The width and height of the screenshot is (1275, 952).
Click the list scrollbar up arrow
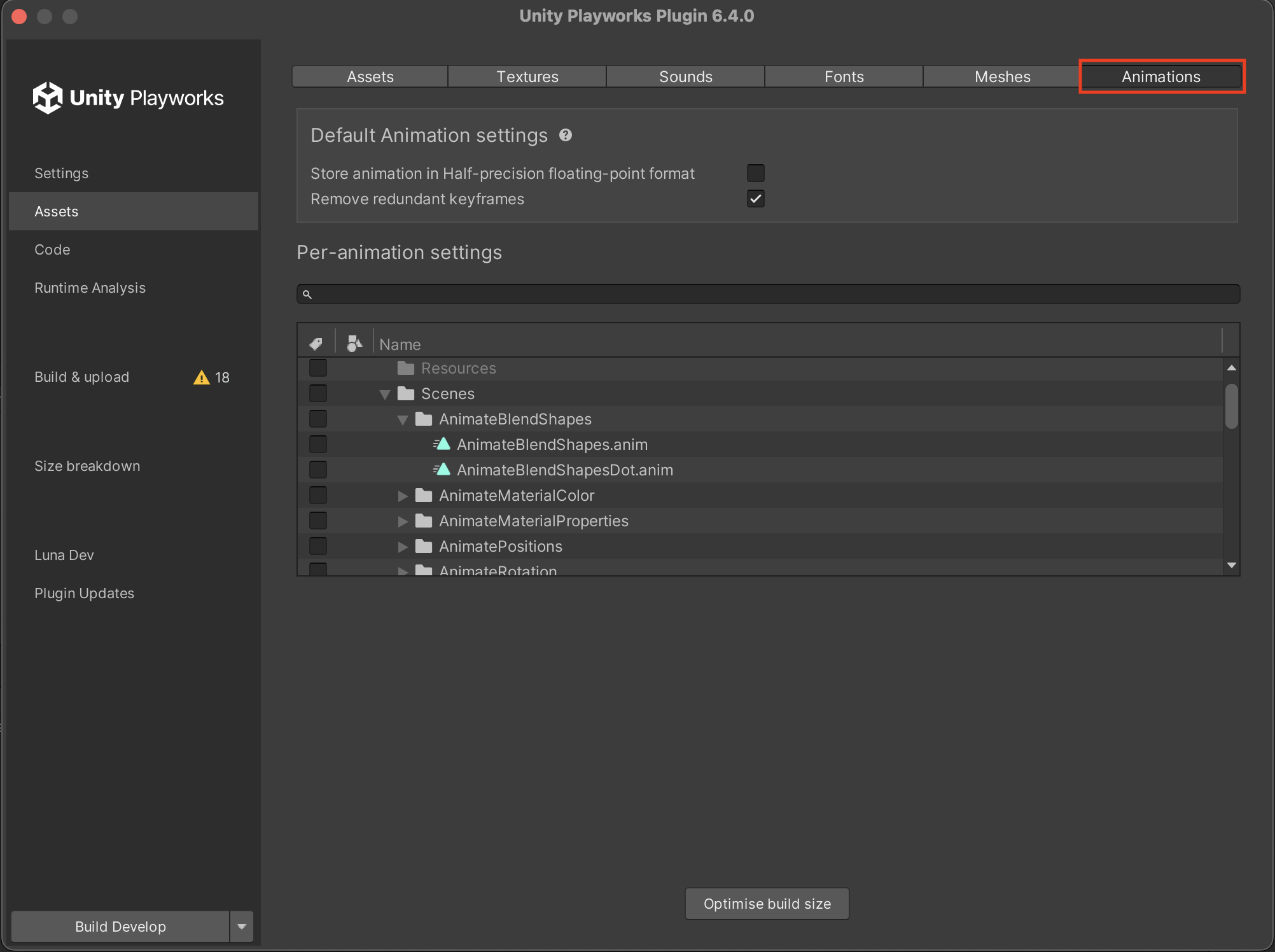tap(1232, 368)
